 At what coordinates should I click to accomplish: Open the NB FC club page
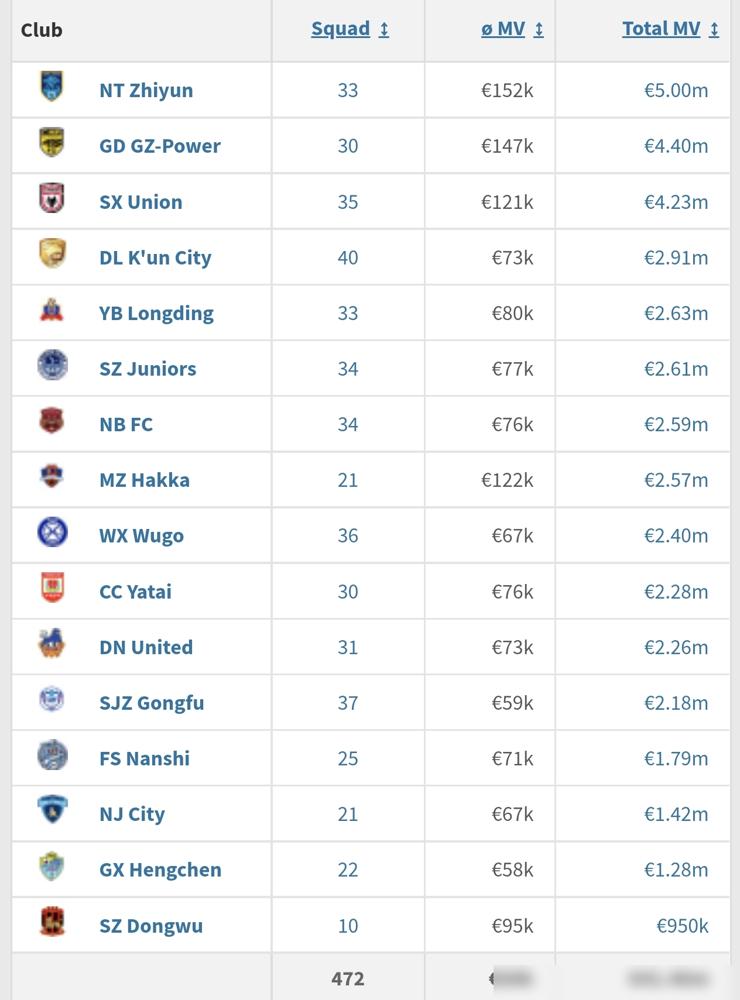126,424
